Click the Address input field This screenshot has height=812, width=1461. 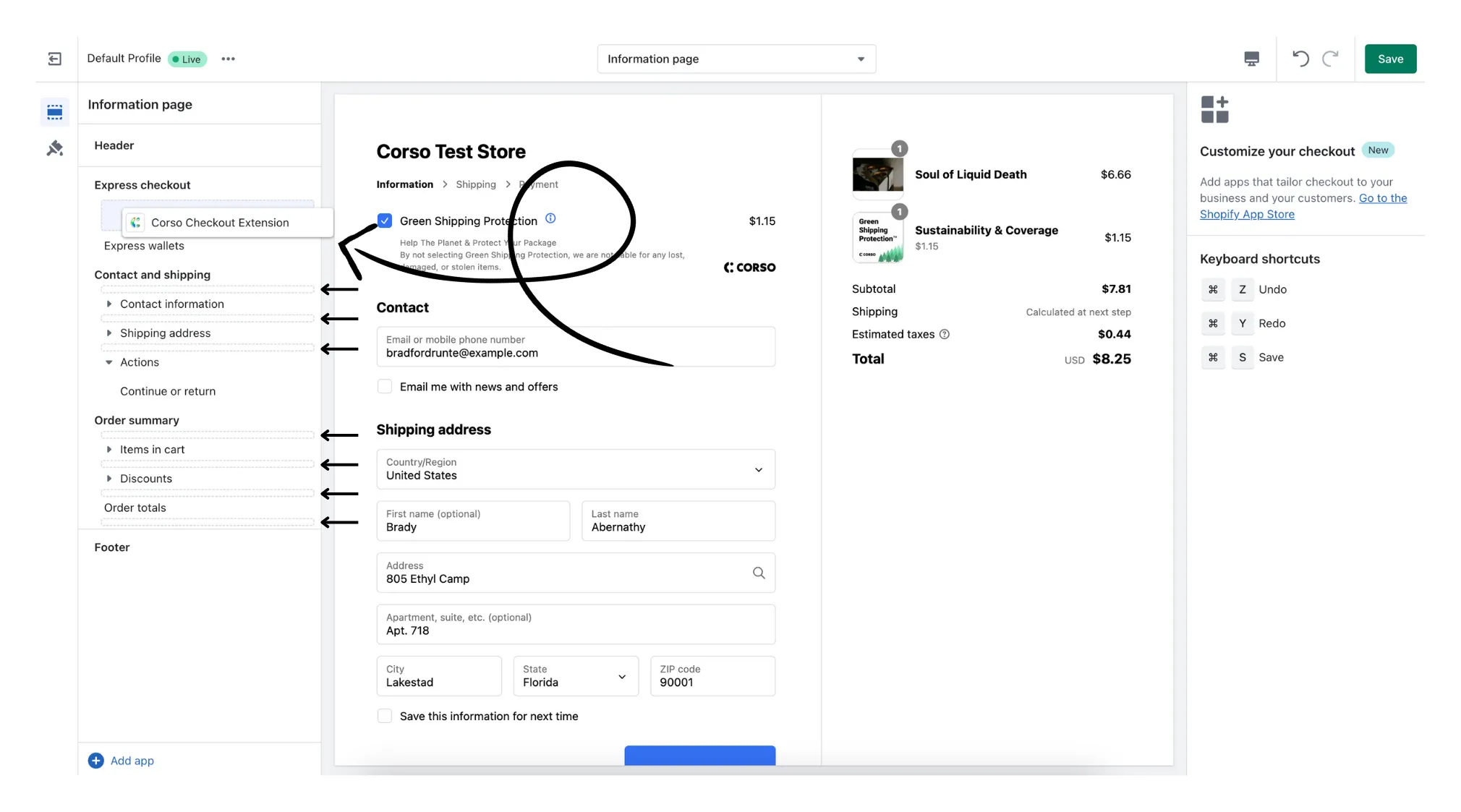[576, 573]
